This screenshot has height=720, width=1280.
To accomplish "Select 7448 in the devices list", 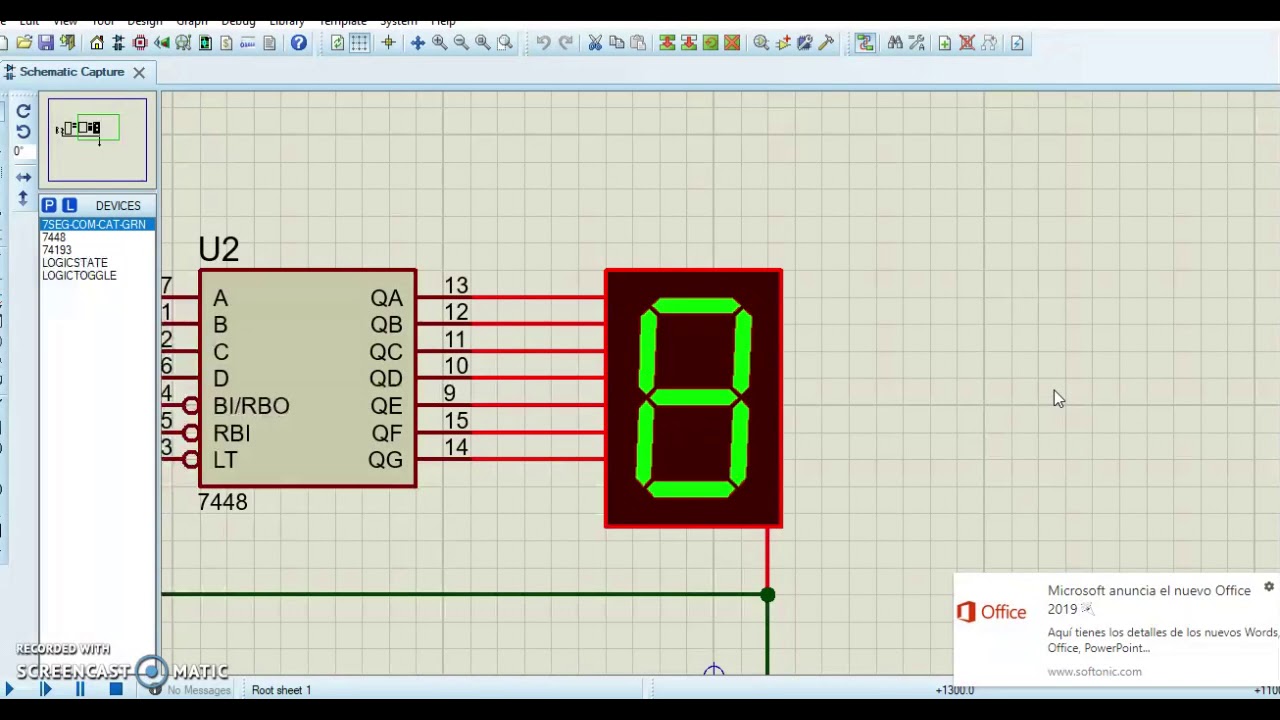I will pos(54,238).
